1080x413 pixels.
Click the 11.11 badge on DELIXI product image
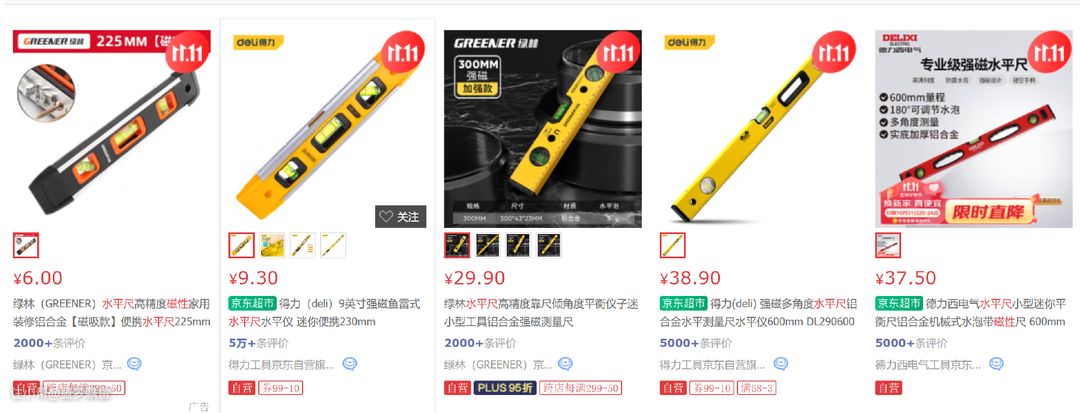click(1049, 52)
